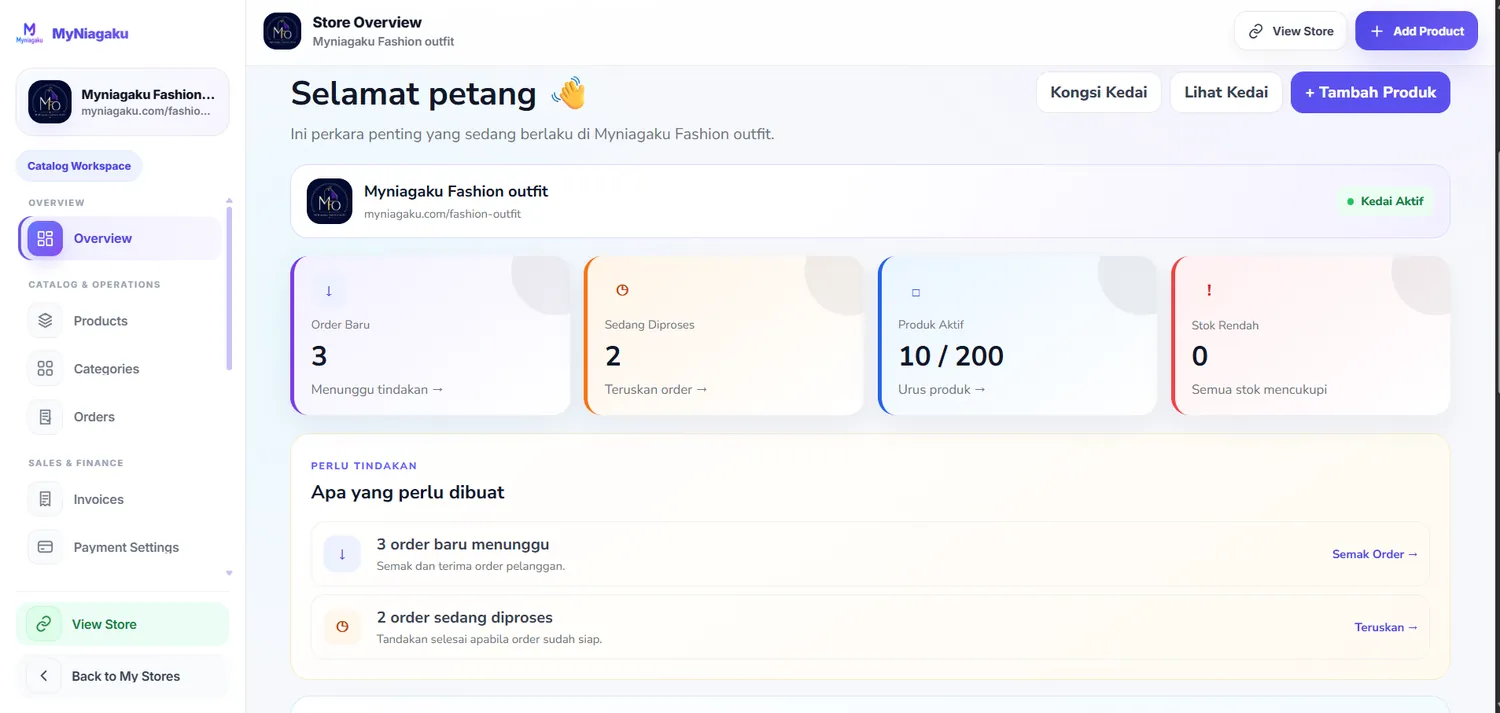Viewport: 1500px width, 713px height.
Task: Click the MyNiagaku logo in the top-left
Action: (30, 33)
